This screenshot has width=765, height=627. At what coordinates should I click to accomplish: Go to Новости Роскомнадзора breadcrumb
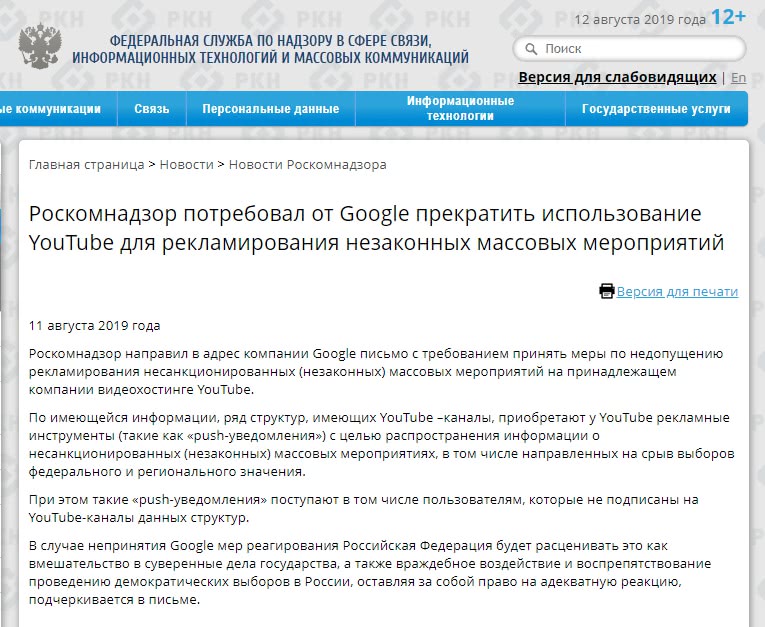(x=307, y=164)
